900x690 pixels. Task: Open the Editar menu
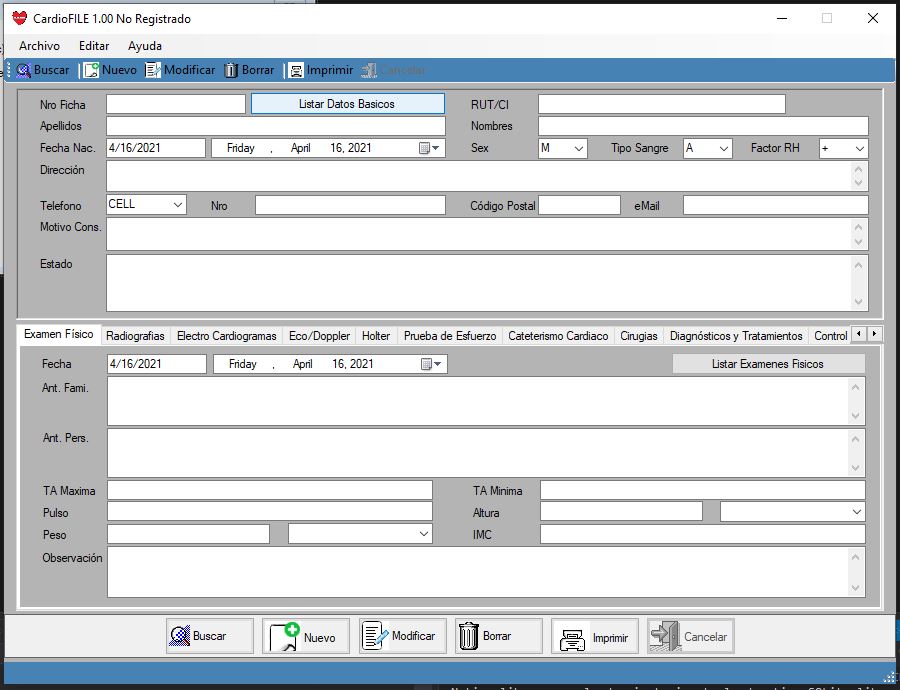(x=94, y=46)
